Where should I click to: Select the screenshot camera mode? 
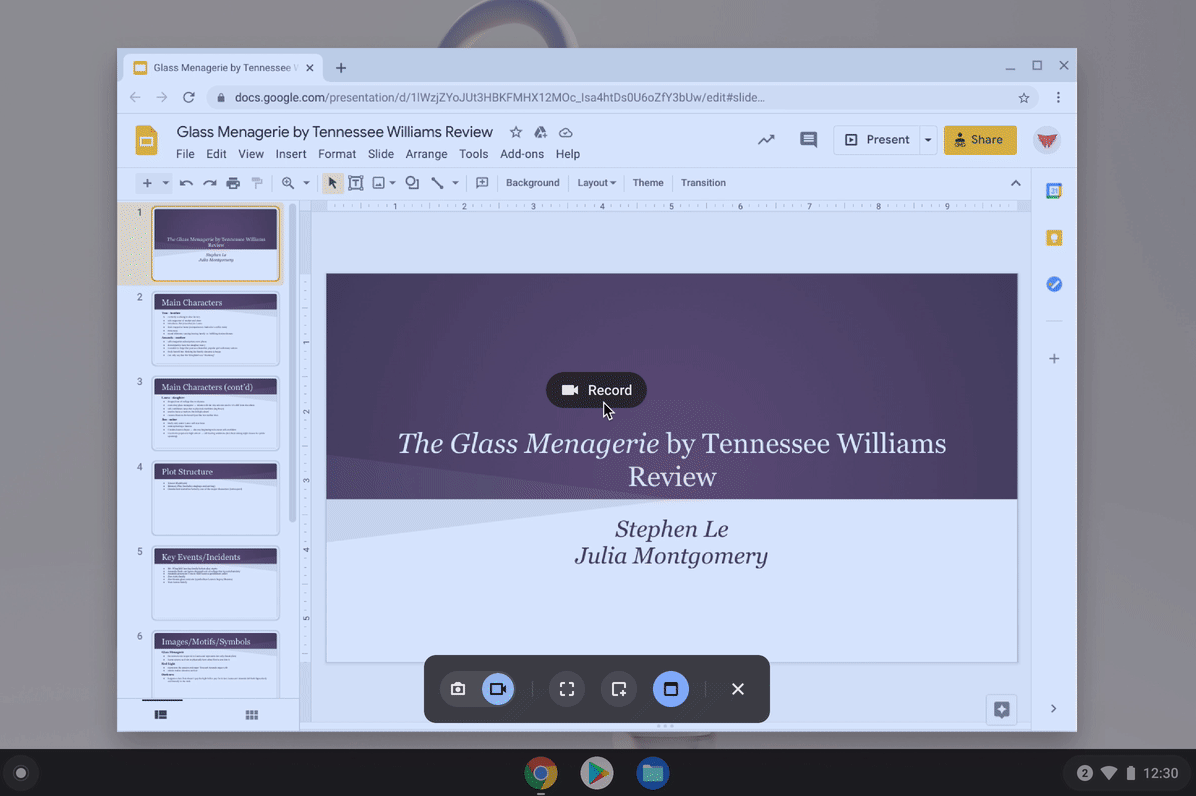pyautogui.click(x=458, y=689)
